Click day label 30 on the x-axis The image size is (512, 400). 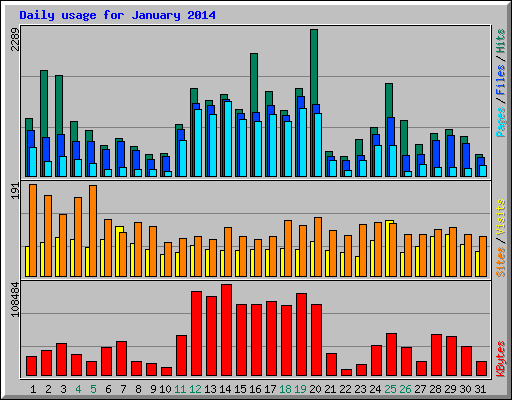465,389
